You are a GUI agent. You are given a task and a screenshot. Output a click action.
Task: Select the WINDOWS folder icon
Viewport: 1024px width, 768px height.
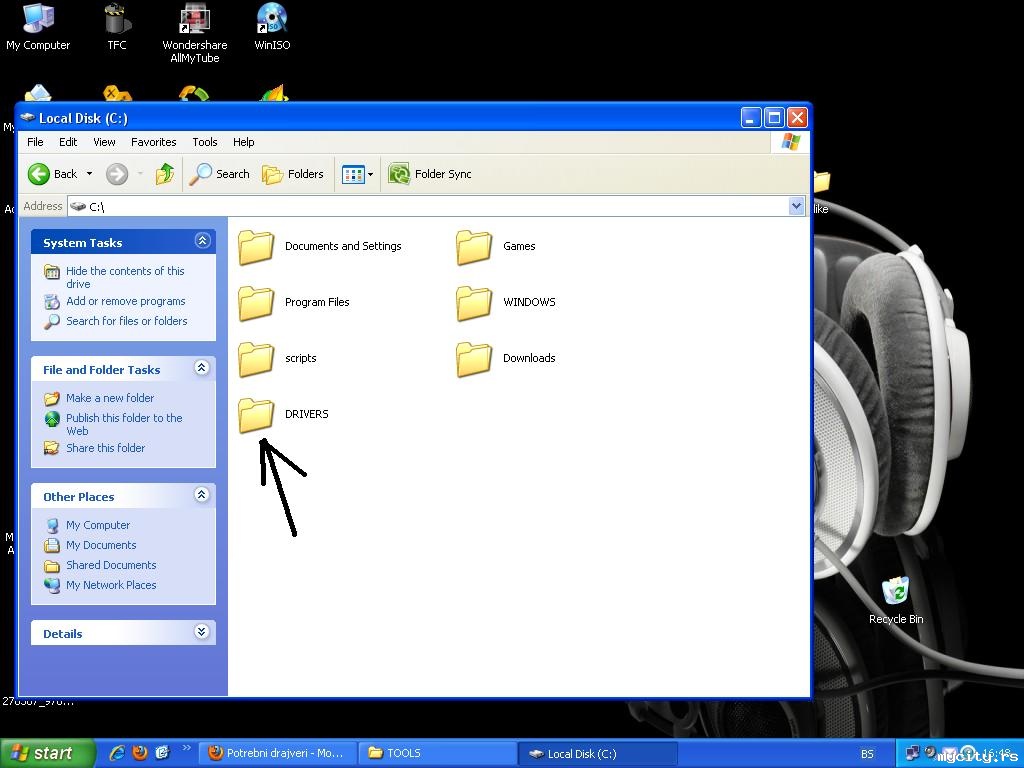[x=474, y=302]
